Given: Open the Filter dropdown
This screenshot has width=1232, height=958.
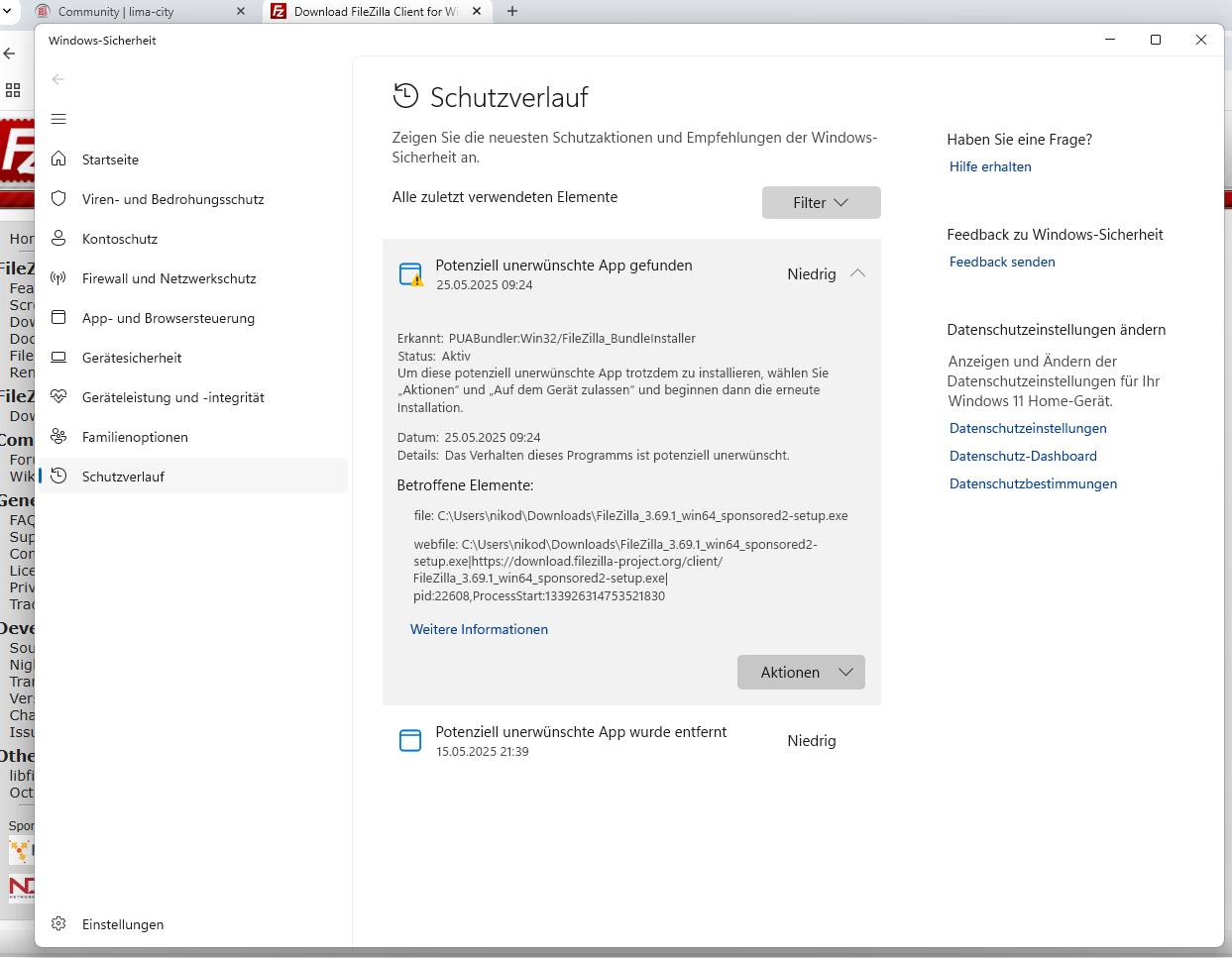Looking at the screenshot, I should tap(821, 203).
